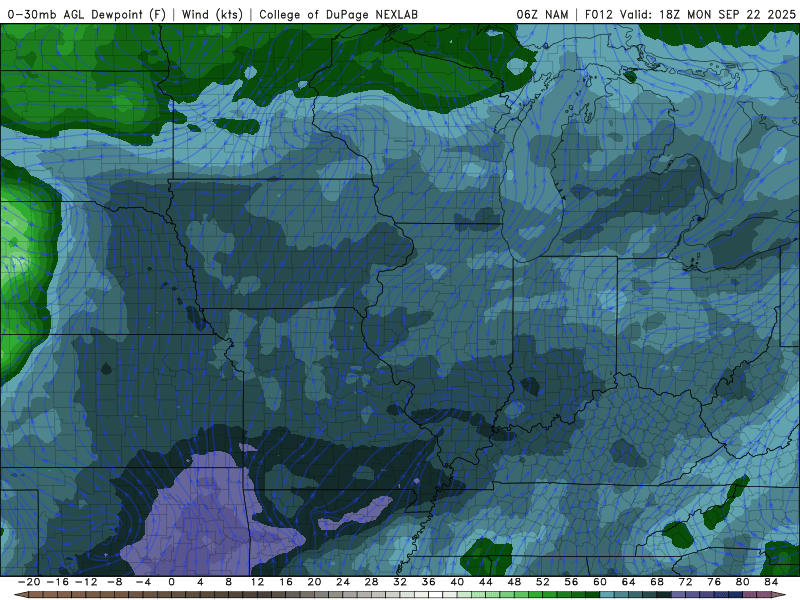
Task: Click the 44 value on the color scale
Action: tap(486, 582)
